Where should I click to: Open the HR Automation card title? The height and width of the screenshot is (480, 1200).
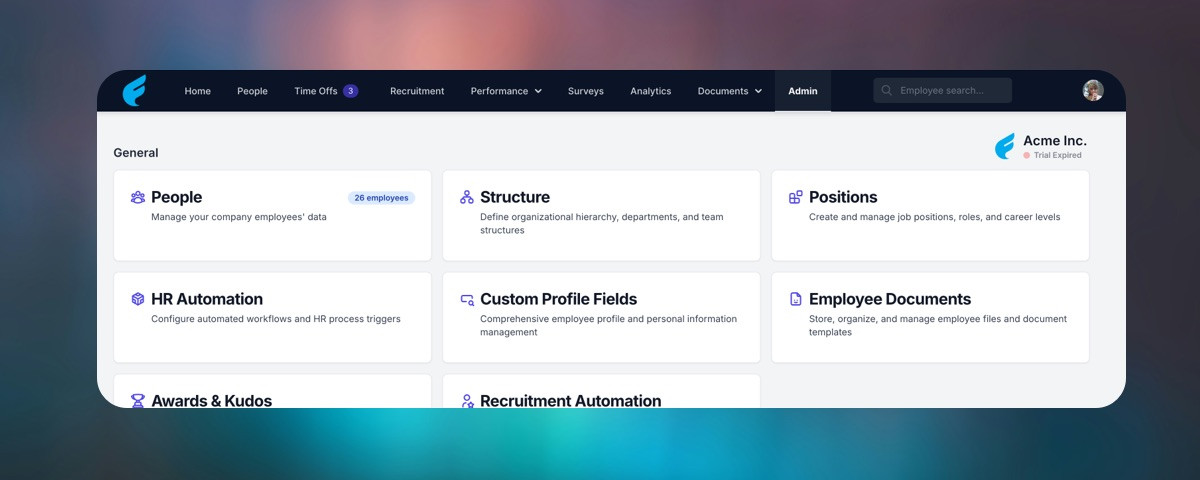click(207, 299)
